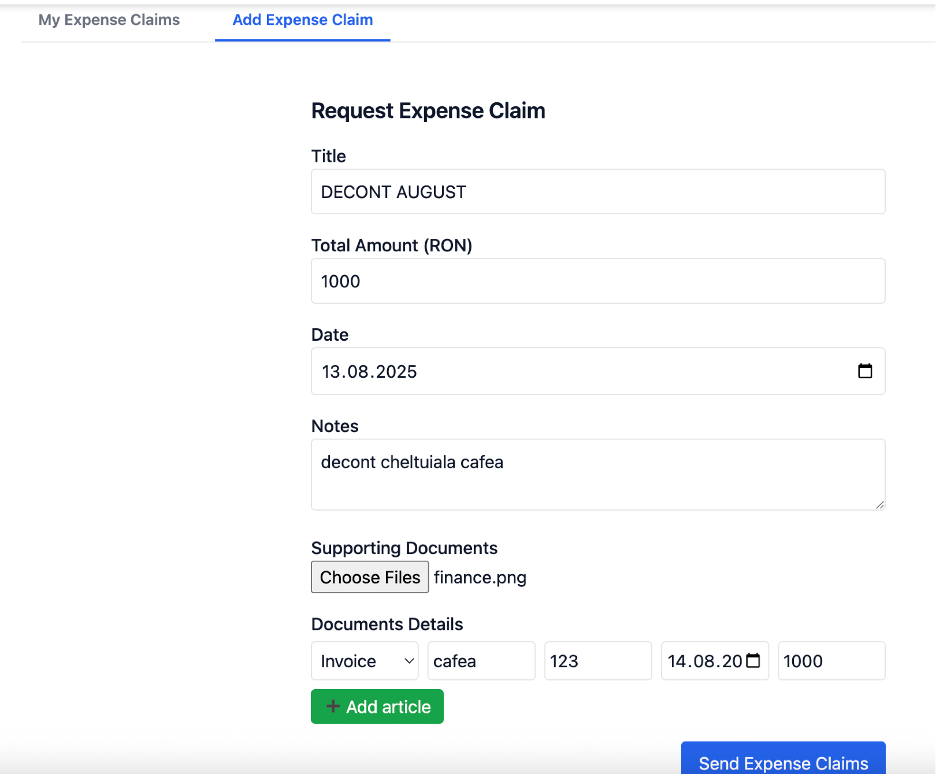Viewport: 936px width, 774px height.
Task: Focus the Title field containing DECONT AUGUST
Action: pyautogui.click(x=597, y=191)
